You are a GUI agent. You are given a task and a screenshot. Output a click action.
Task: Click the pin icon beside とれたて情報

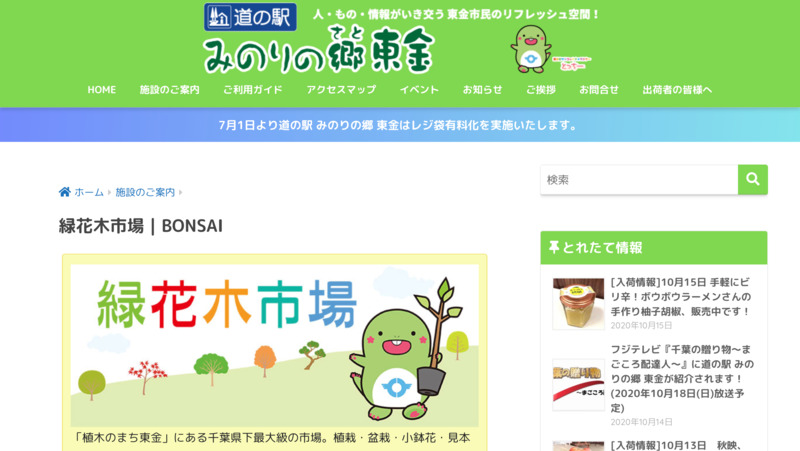(554, 247)
